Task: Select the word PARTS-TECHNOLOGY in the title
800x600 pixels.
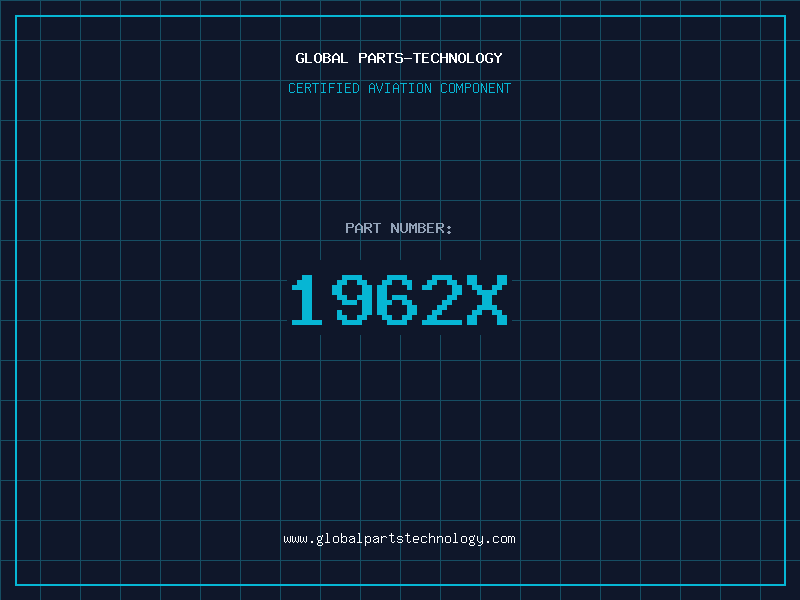Action: pyautogui.click(x=430, y=58)
